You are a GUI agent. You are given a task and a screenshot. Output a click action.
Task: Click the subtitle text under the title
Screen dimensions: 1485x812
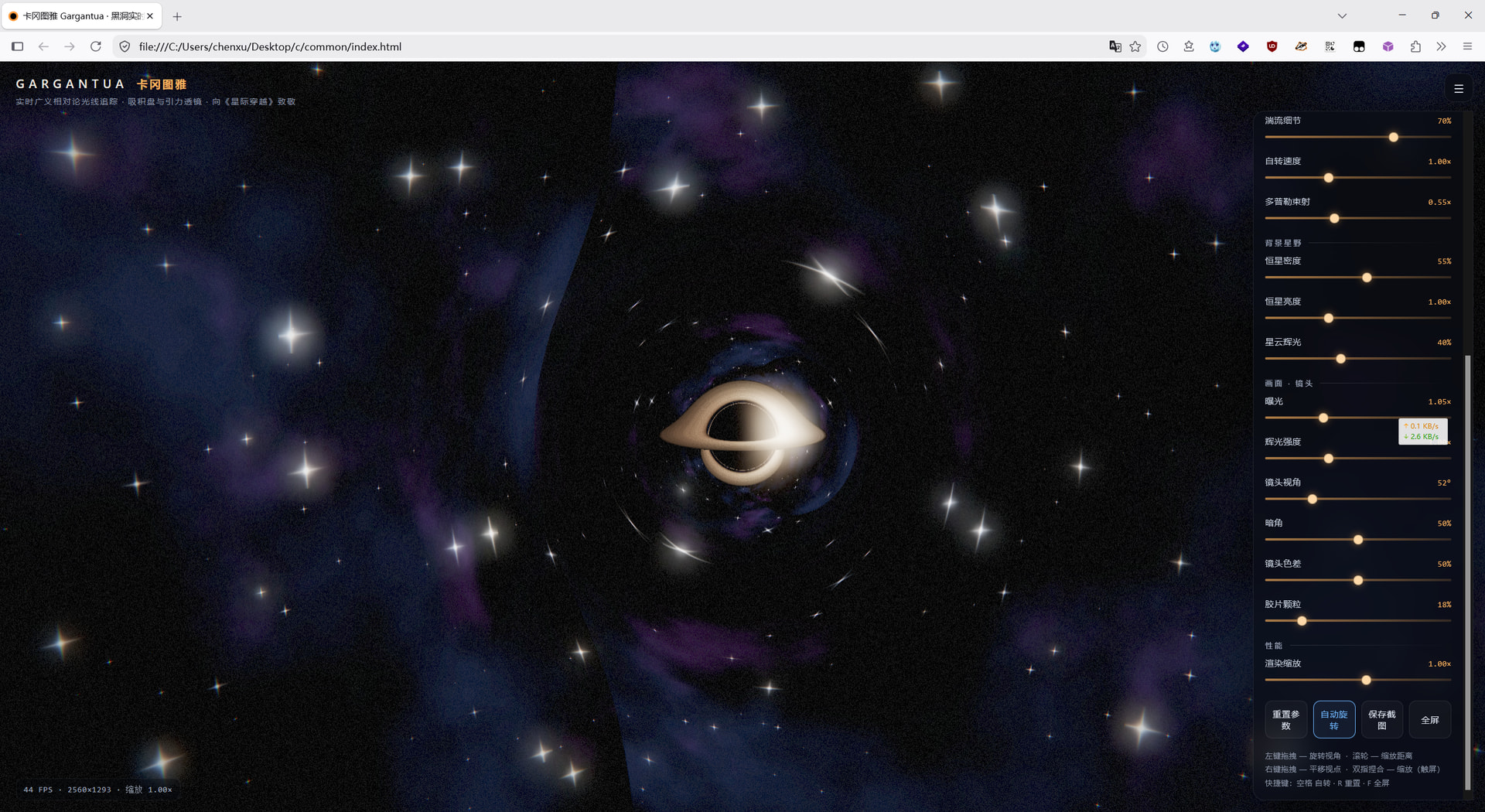(x=155, y=101)
